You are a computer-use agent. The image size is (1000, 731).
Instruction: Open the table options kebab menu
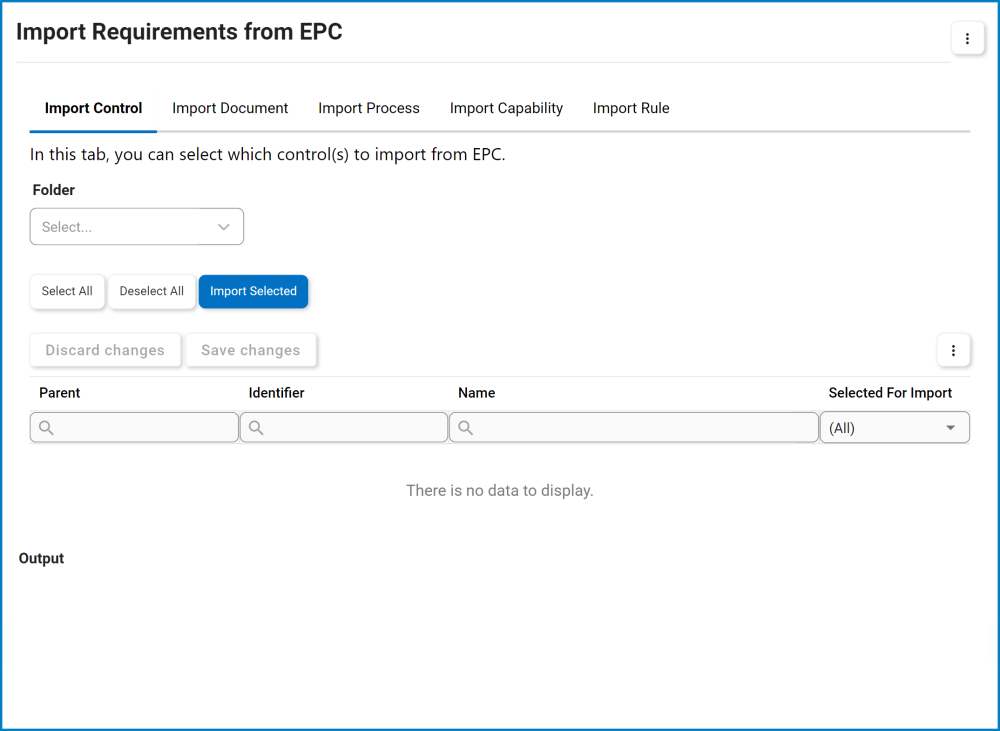click(x=953, y=350)
